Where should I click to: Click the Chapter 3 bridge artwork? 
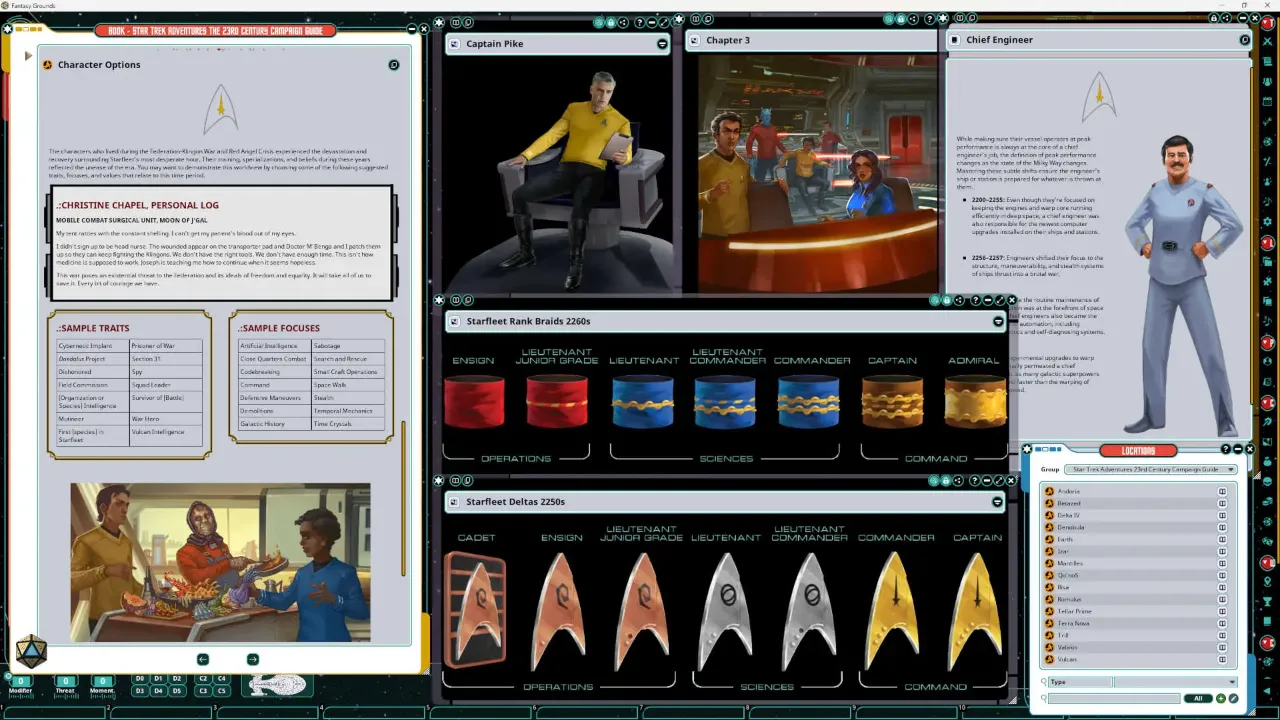point(818,173)
